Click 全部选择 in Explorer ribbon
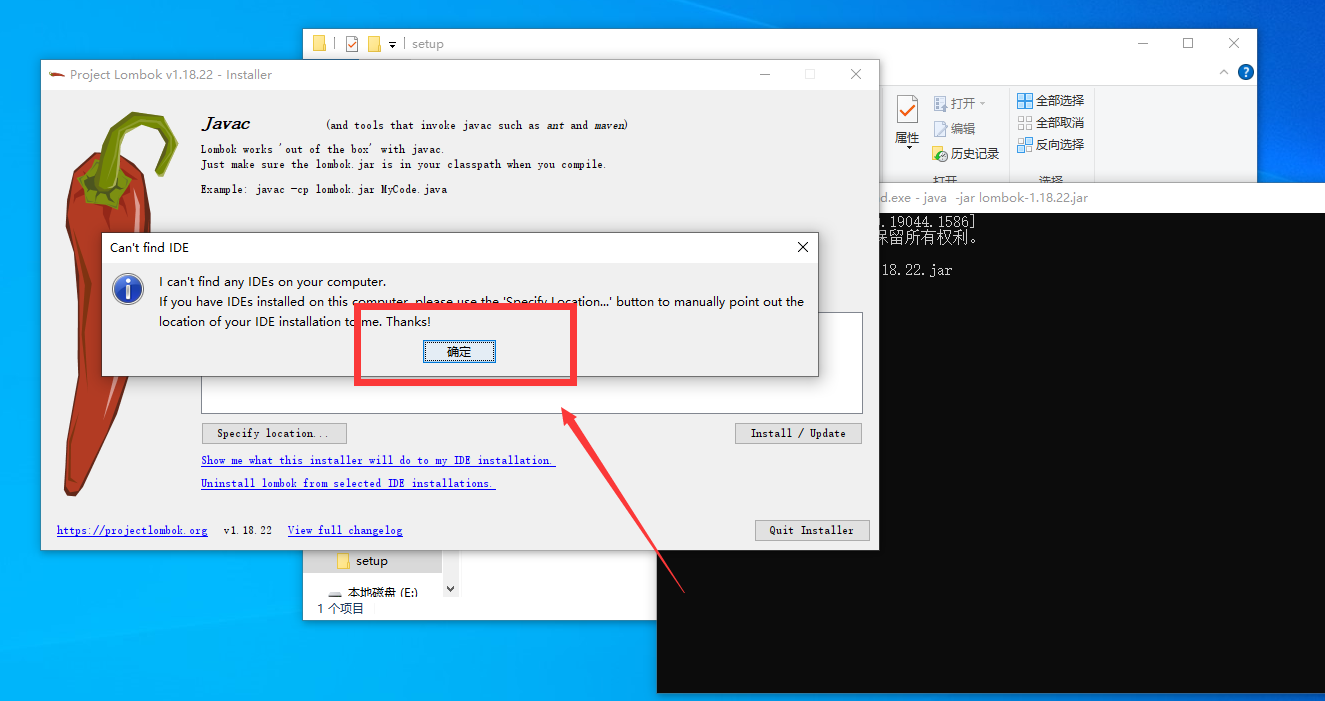This screenshot has height=701, width=1325. (x=1051, y=100)
